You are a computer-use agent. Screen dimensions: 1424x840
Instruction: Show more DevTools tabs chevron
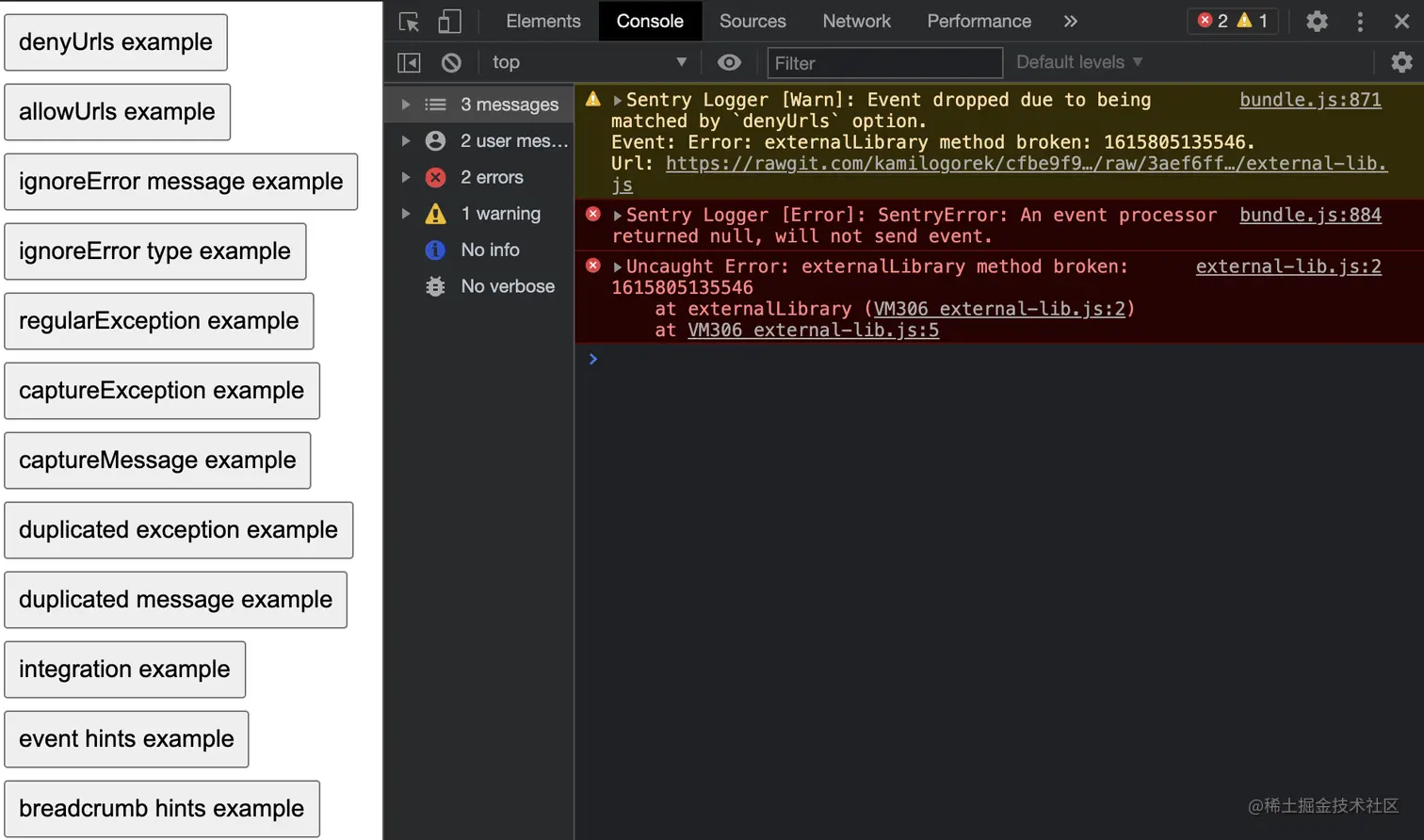1071,21
